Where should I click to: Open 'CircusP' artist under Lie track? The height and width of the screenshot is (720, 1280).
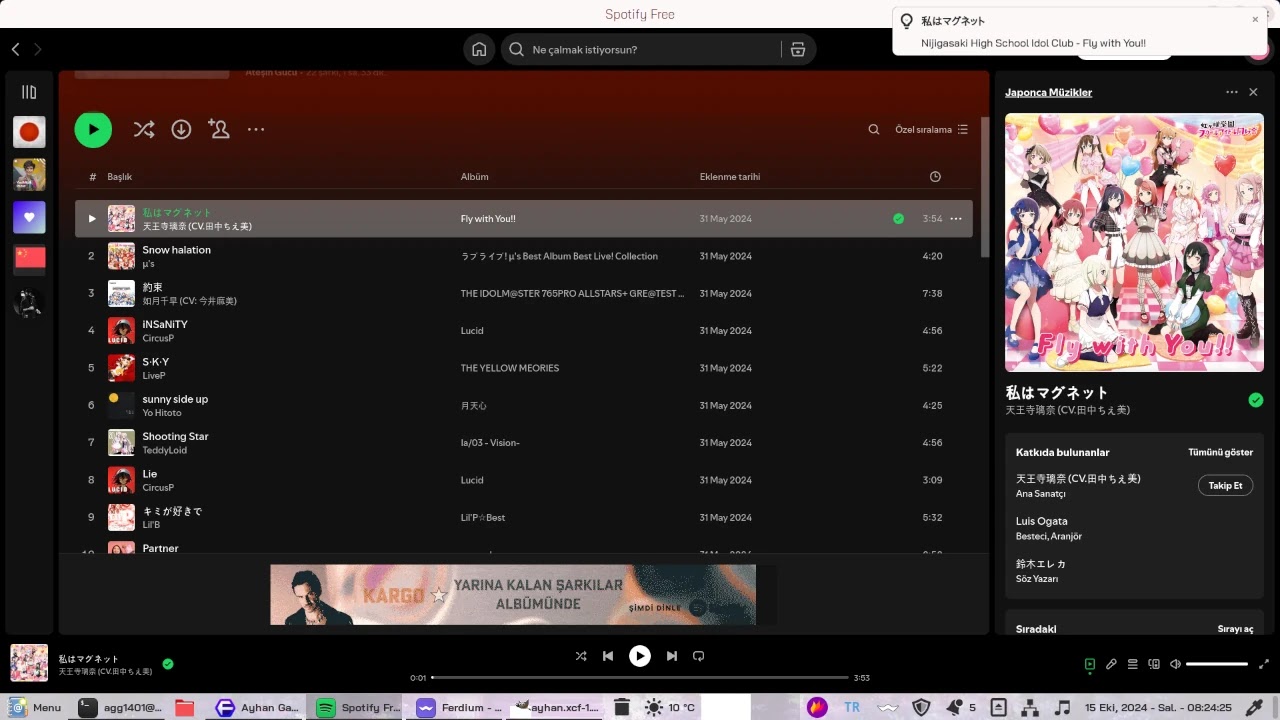(158, 488)
